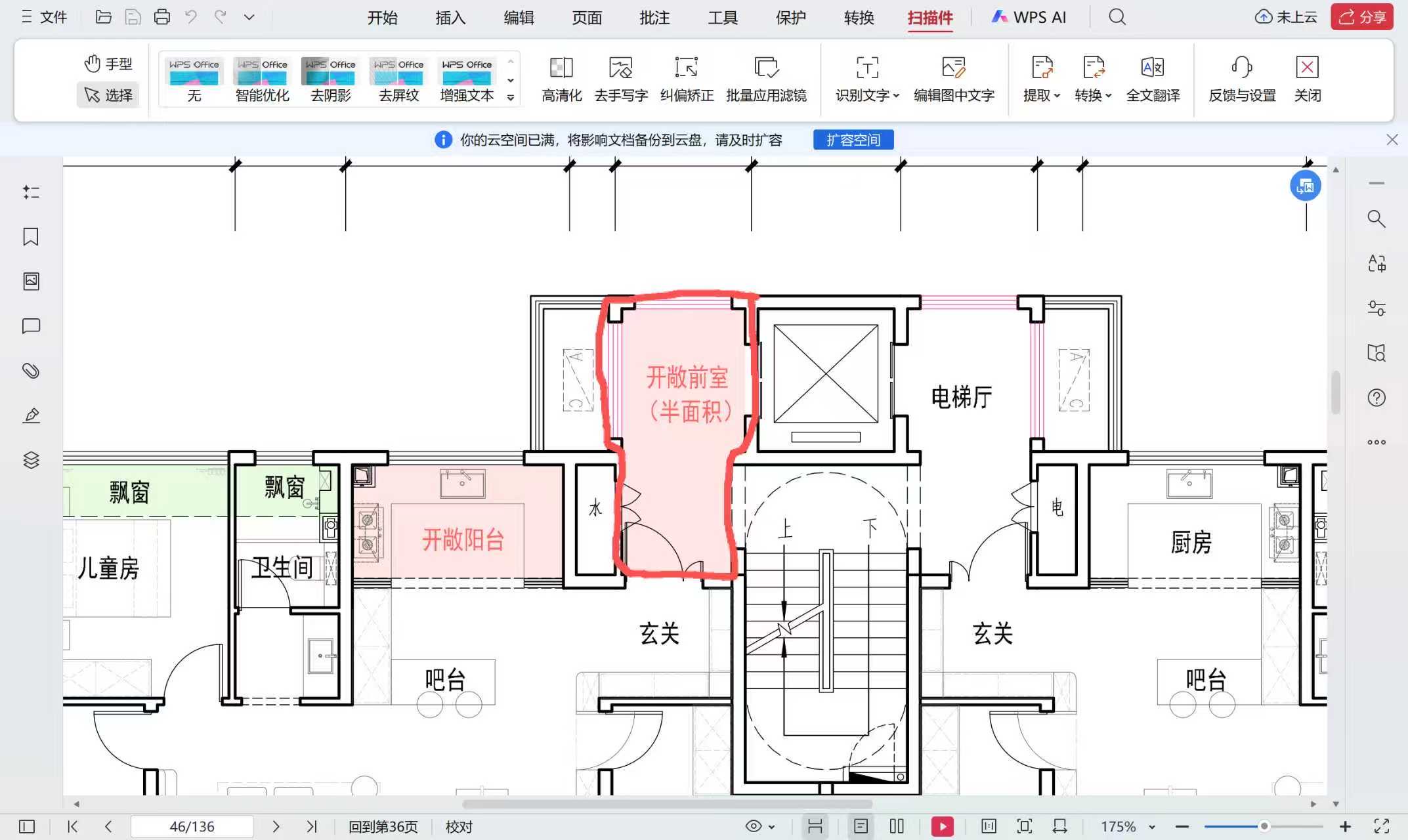1408x840 pixels.
Task: Click the 扩容空间 button
Action: 853,140
